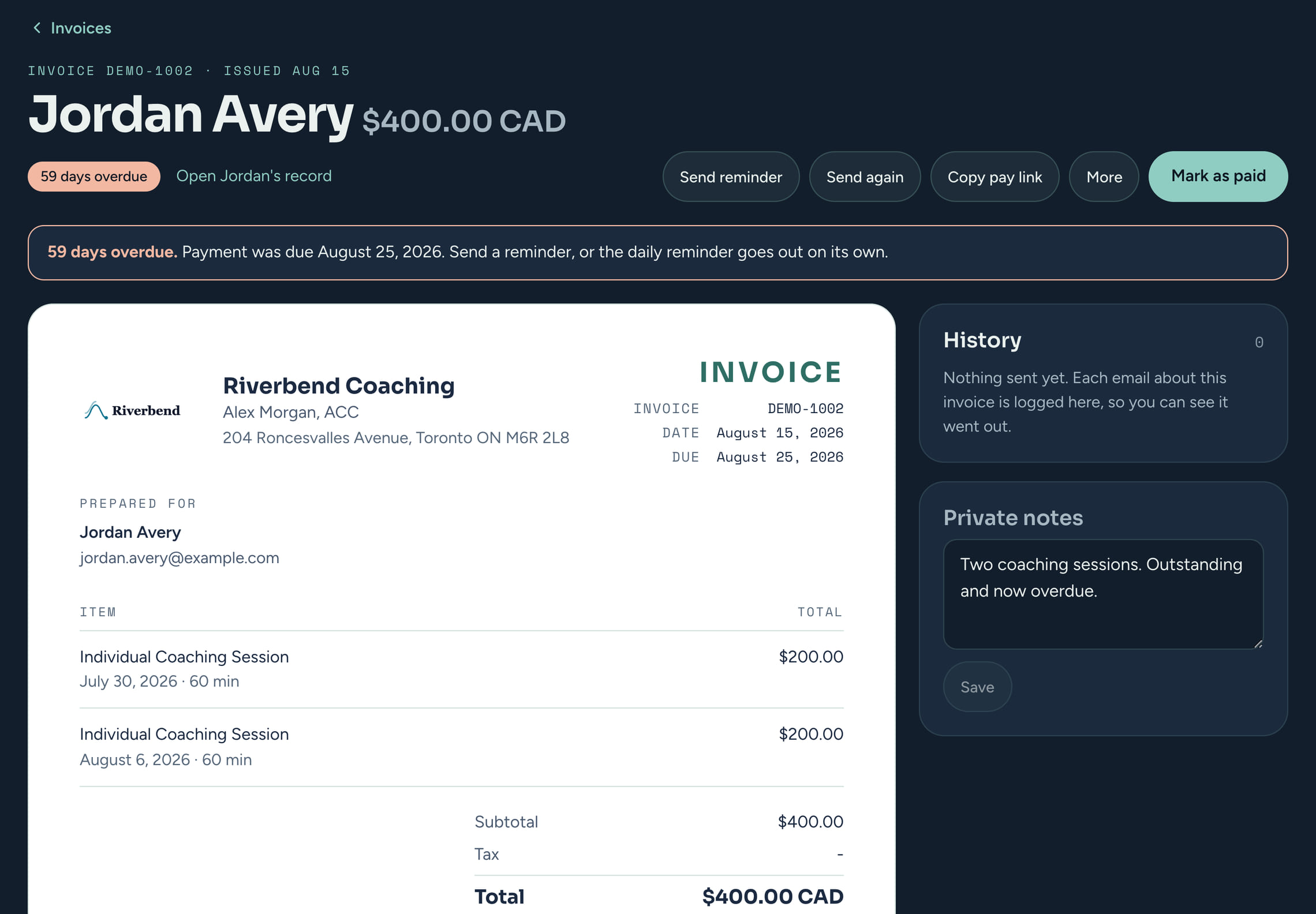1316x914 pixels.
Task: Click the back chevron next to Invoices
Action: tap(37, 28)
